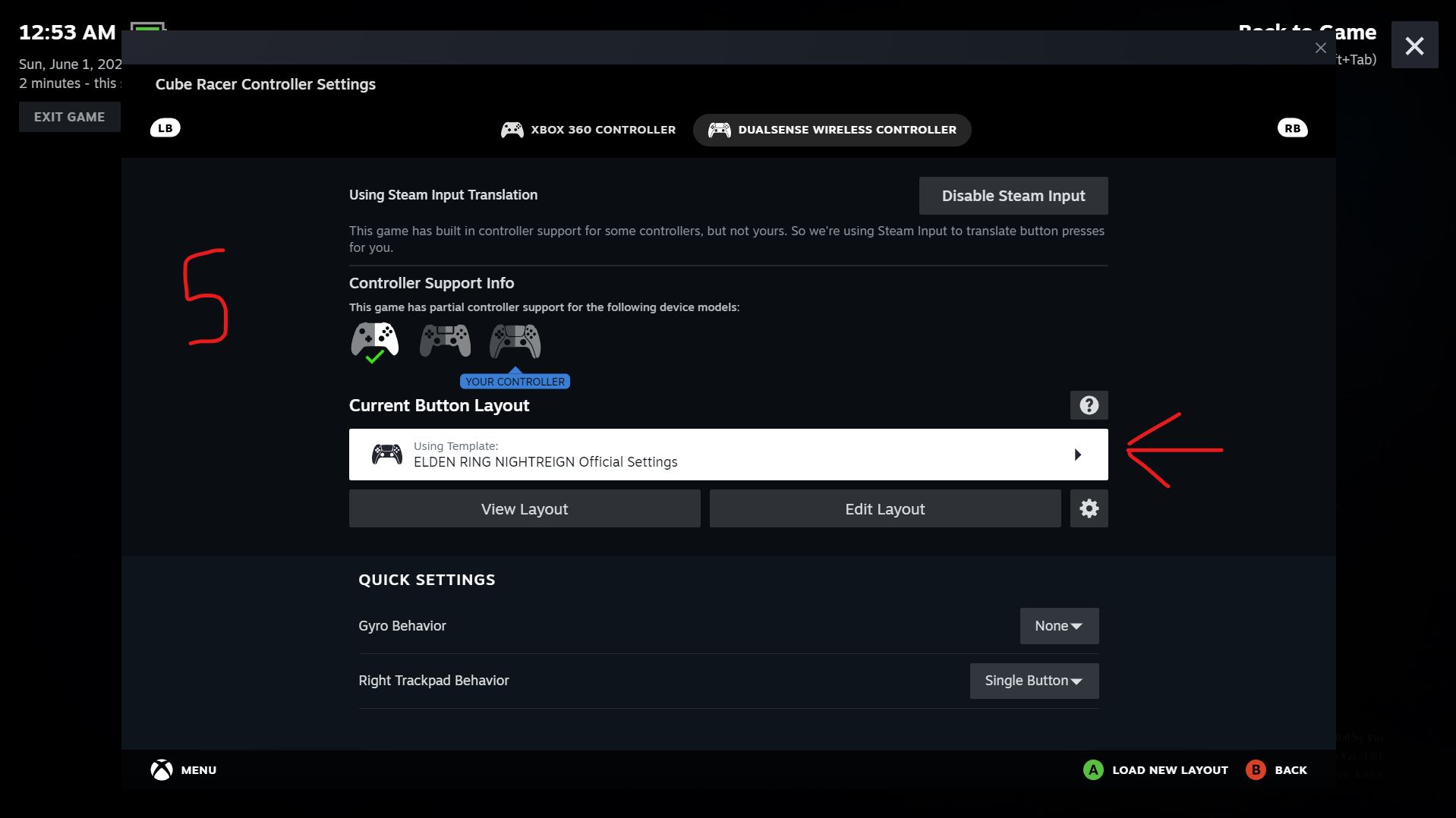This screenshot has width=1456, height=818.
Task: Click the LB bumper icon
Action: click(165, 128)
